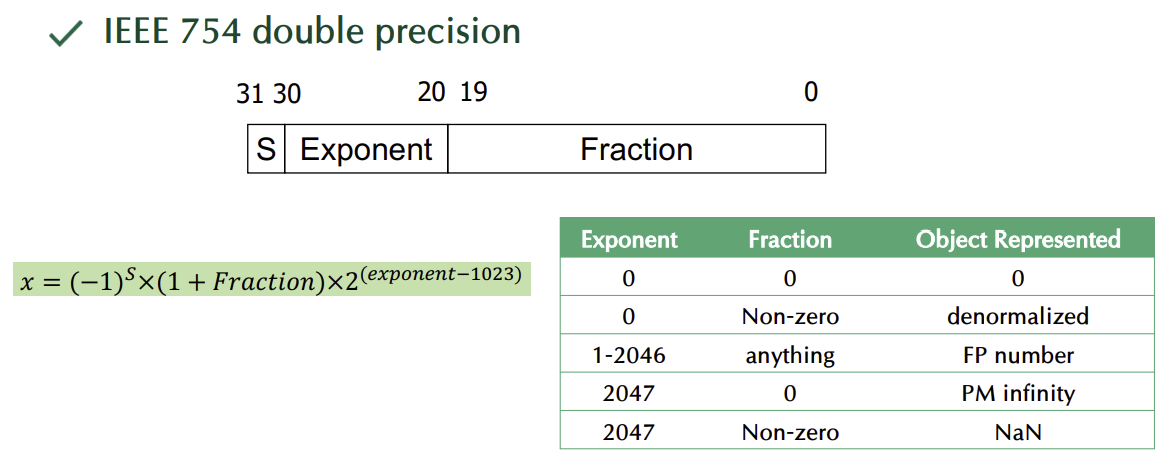
Task: Click the checkmark bullet beside the title
Action: [x=68, y=35]
